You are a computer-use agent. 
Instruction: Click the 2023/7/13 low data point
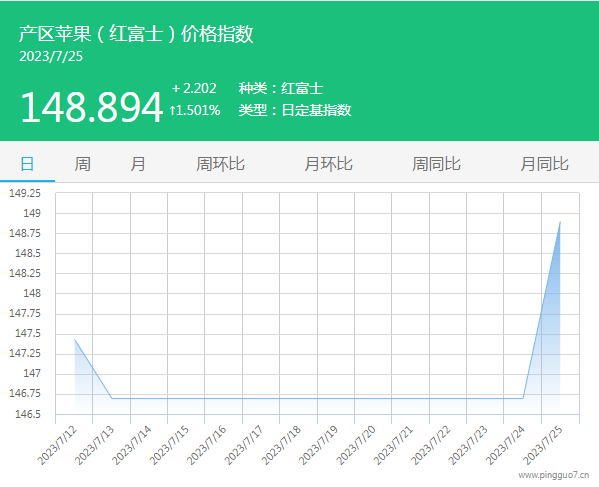point(112,398)
